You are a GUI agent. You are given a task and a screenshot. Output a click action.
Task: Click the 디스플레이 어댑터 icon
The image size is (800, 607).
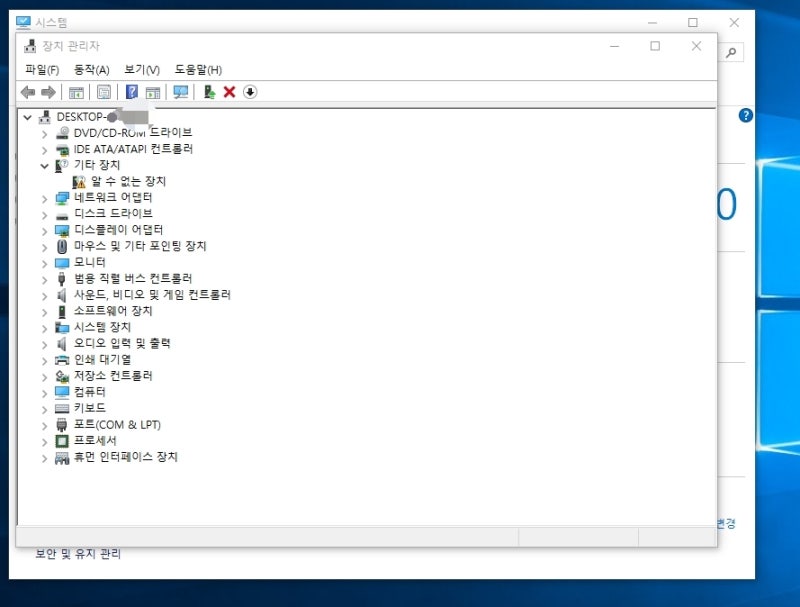[62, 231]
